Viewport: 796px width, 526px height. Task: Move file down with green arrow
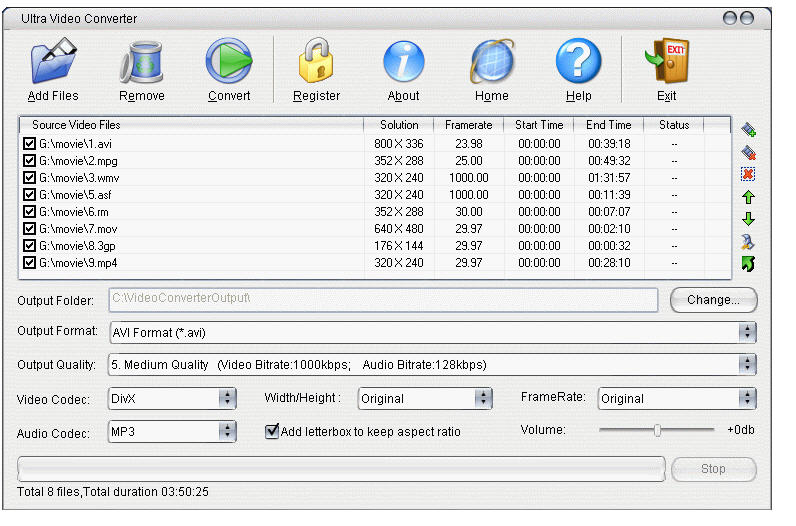[x=748, y=219]
